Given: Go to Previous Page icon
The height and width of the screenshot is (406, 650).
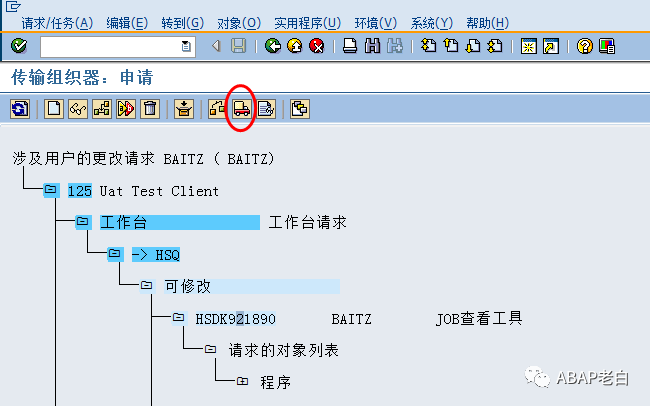Looking at the screenshot, I should click(451, 46).
